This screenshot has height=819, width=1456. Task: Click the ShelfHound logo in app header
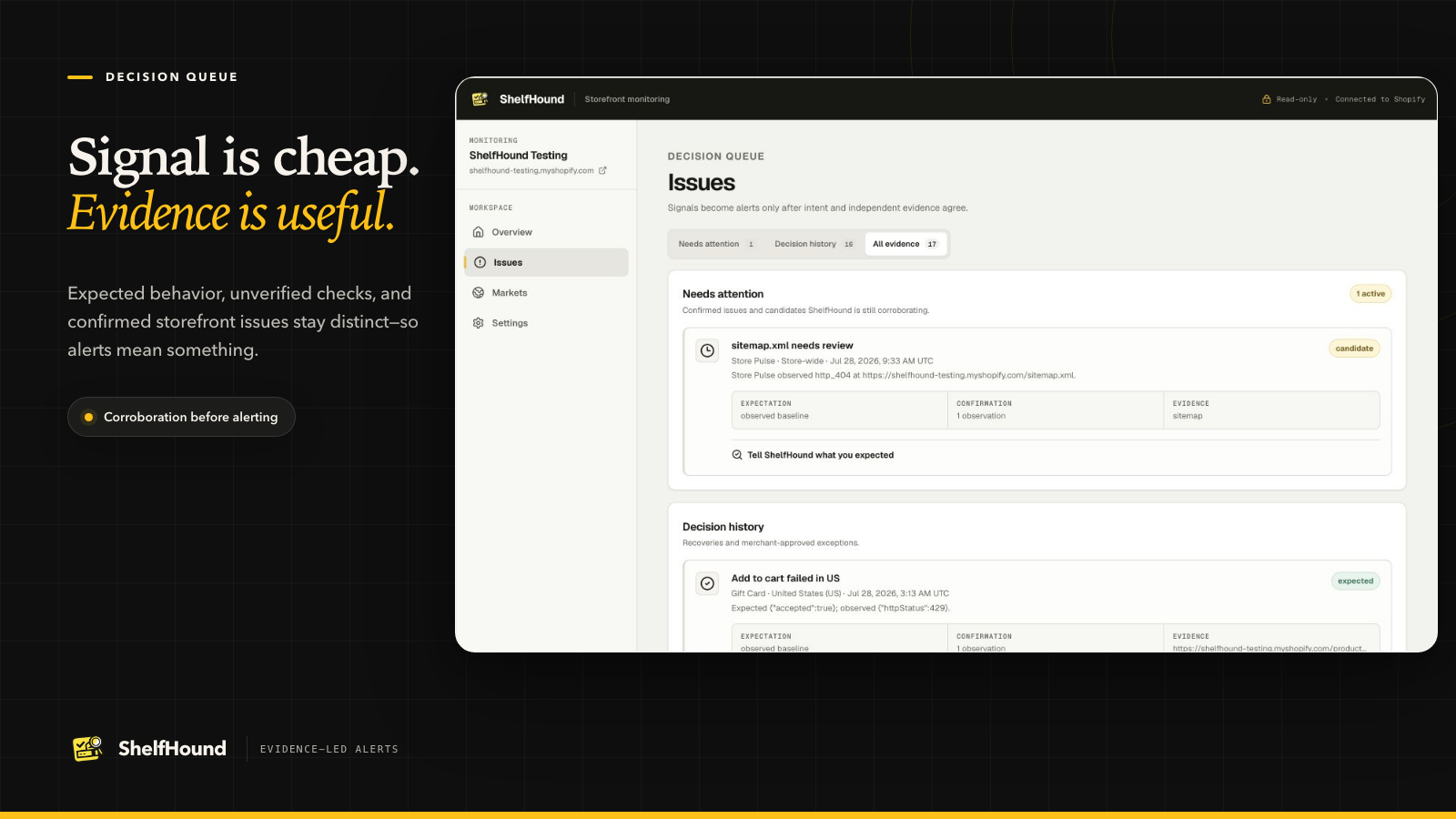click(x=480, y=99)
